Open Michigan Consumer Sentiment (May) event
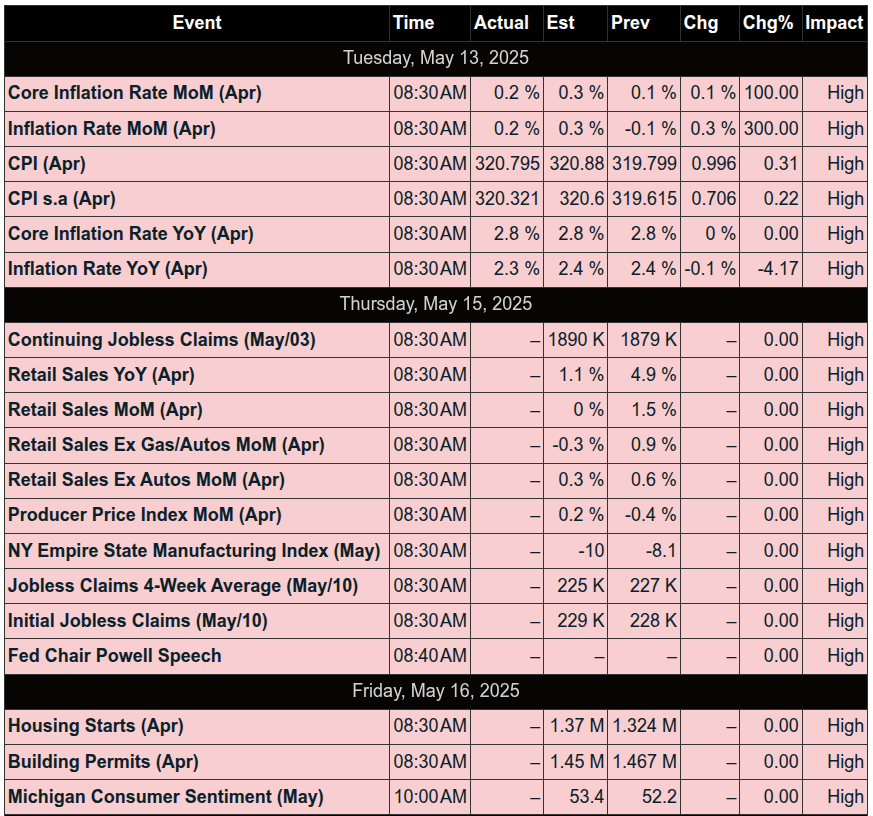Viewport: 873px width, 816px height. (166, 797)
